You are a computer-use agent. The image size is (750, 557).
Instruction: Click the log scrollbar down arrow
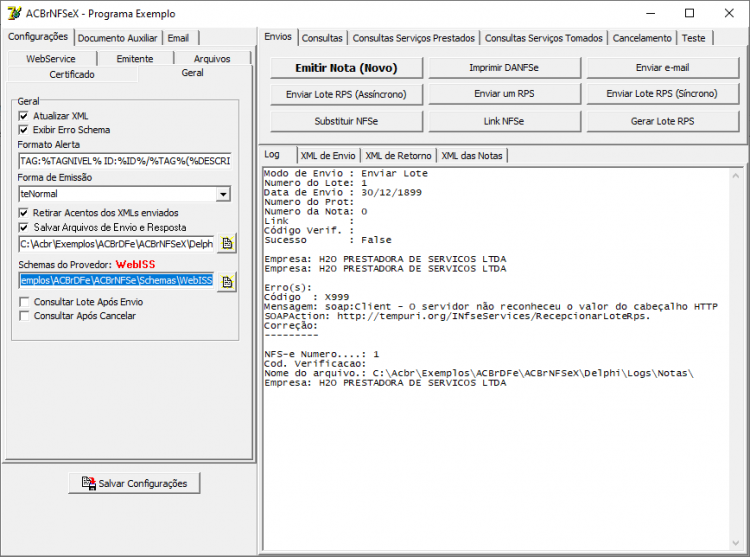pyautogui.click(x=735, y=543)
